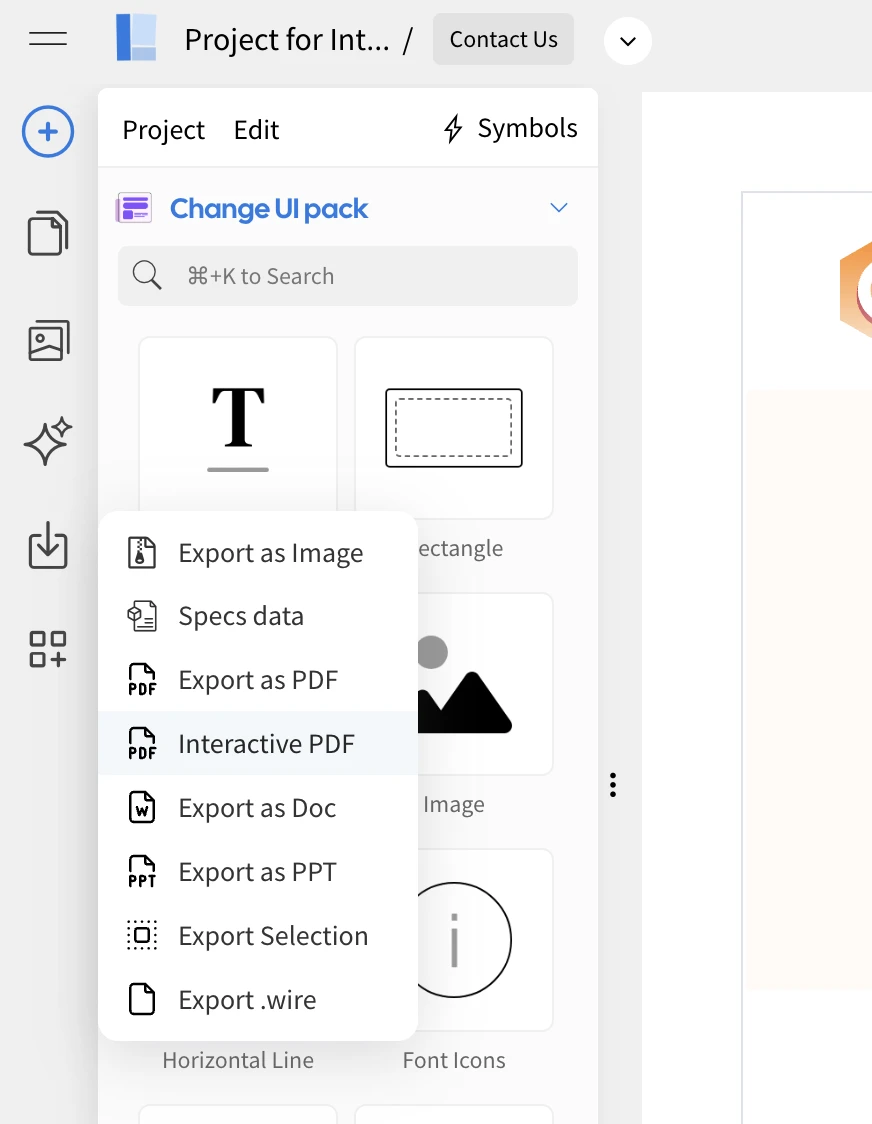872x1124 pixels.
Task: Select the AI sparkle tool
Action: [x=47, y=440]
